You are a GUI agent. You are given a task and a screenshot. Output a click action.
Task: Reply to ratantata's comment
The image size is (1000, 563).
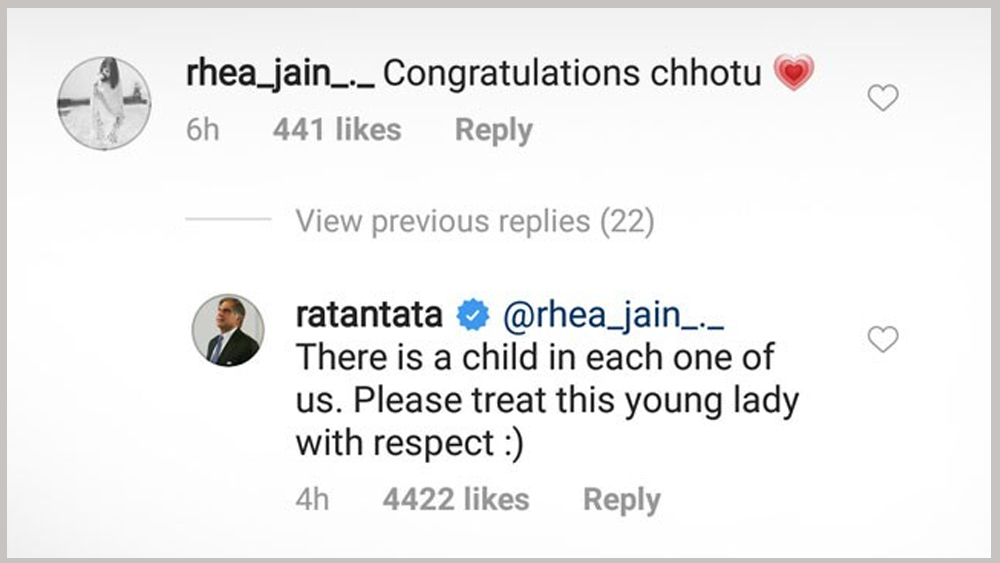click(621, 500)
